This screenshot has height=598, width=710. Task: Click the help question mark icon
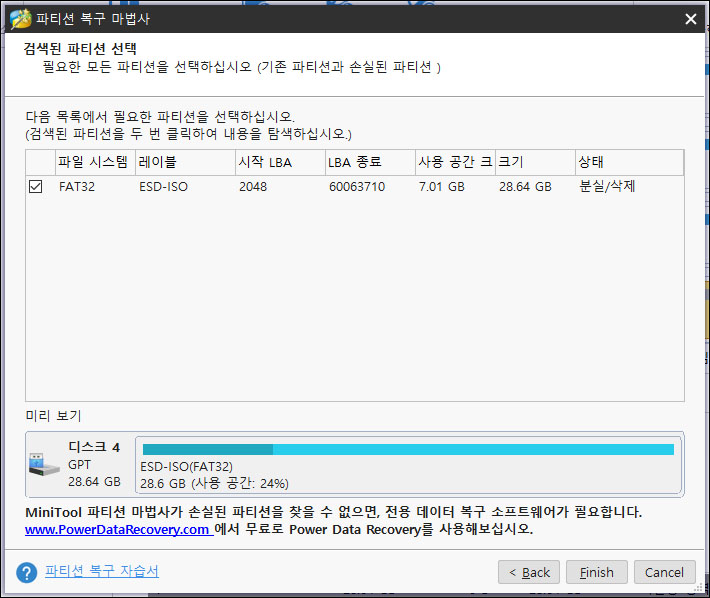[27, 573]
